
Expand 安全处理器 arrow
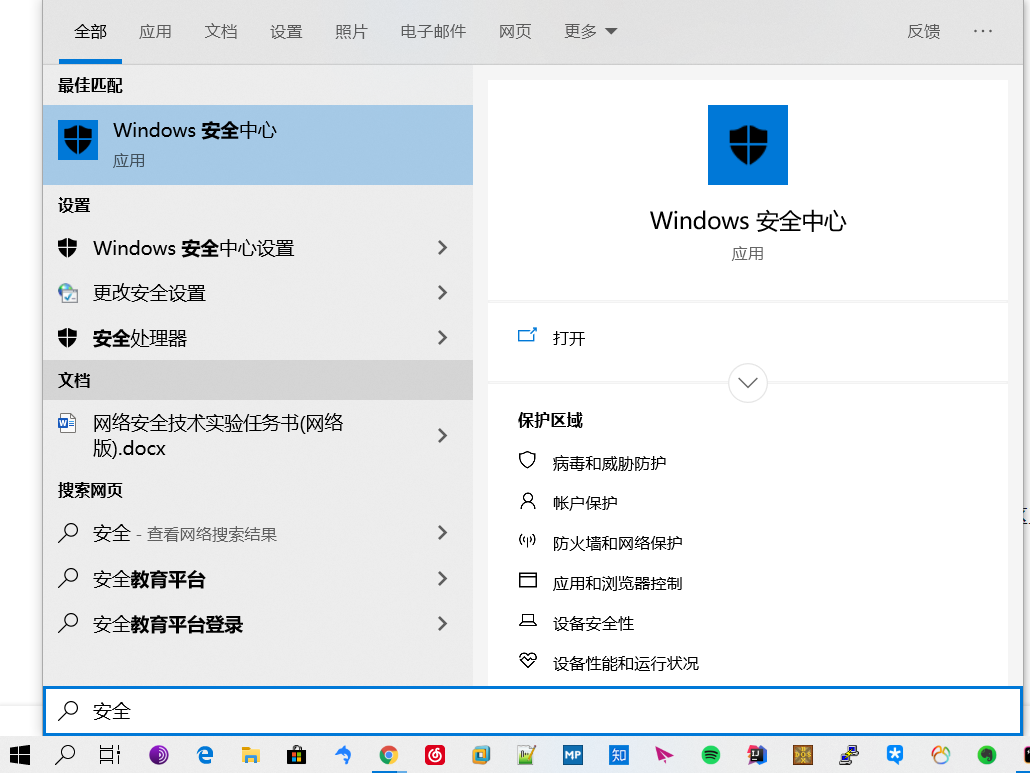(x=442, y=338)
